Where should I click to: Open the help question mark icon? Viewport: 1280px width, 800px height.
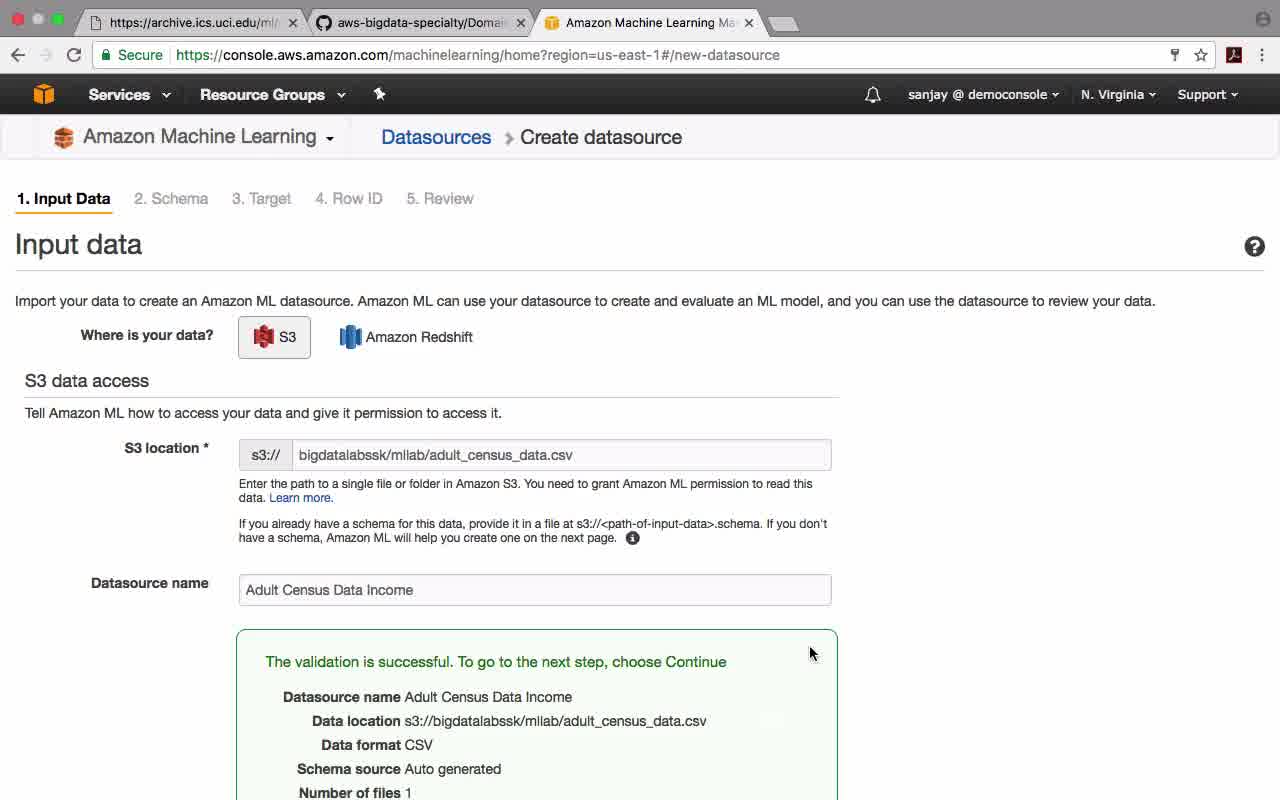tap(1254, 246)
